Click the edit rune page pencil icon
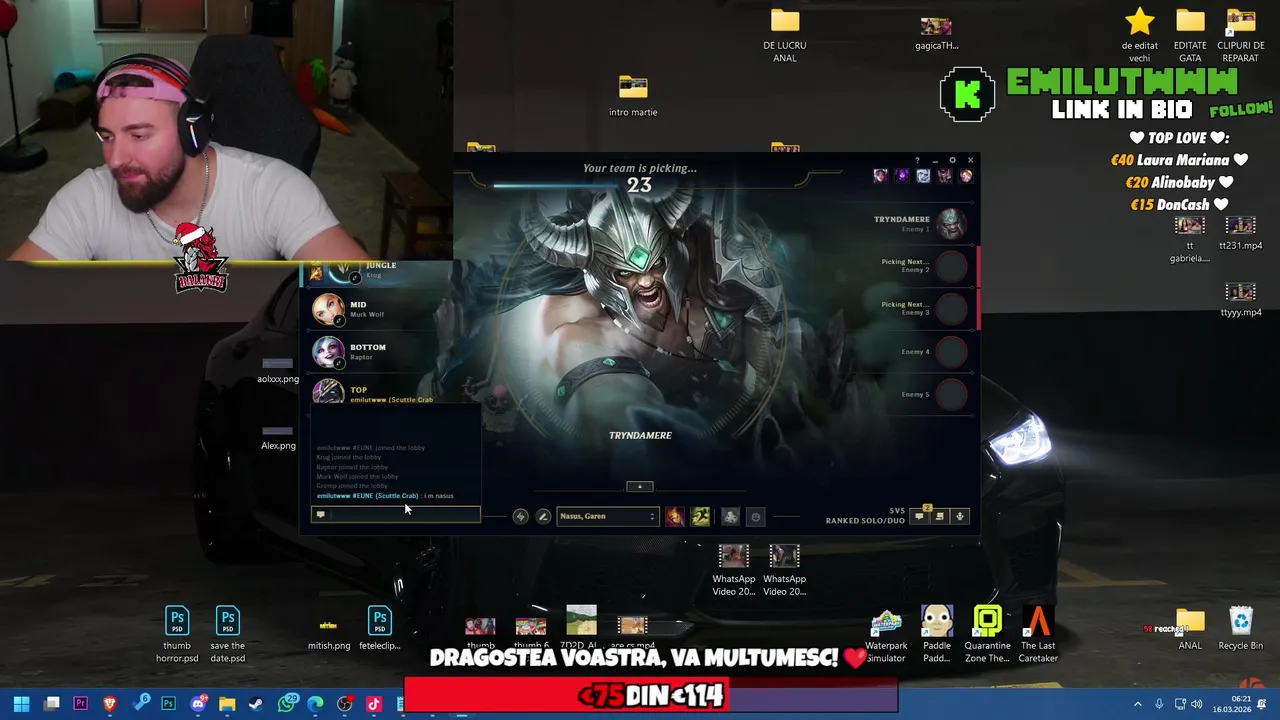The width and height of the screenshot is (1280, 720). (543, 516)
